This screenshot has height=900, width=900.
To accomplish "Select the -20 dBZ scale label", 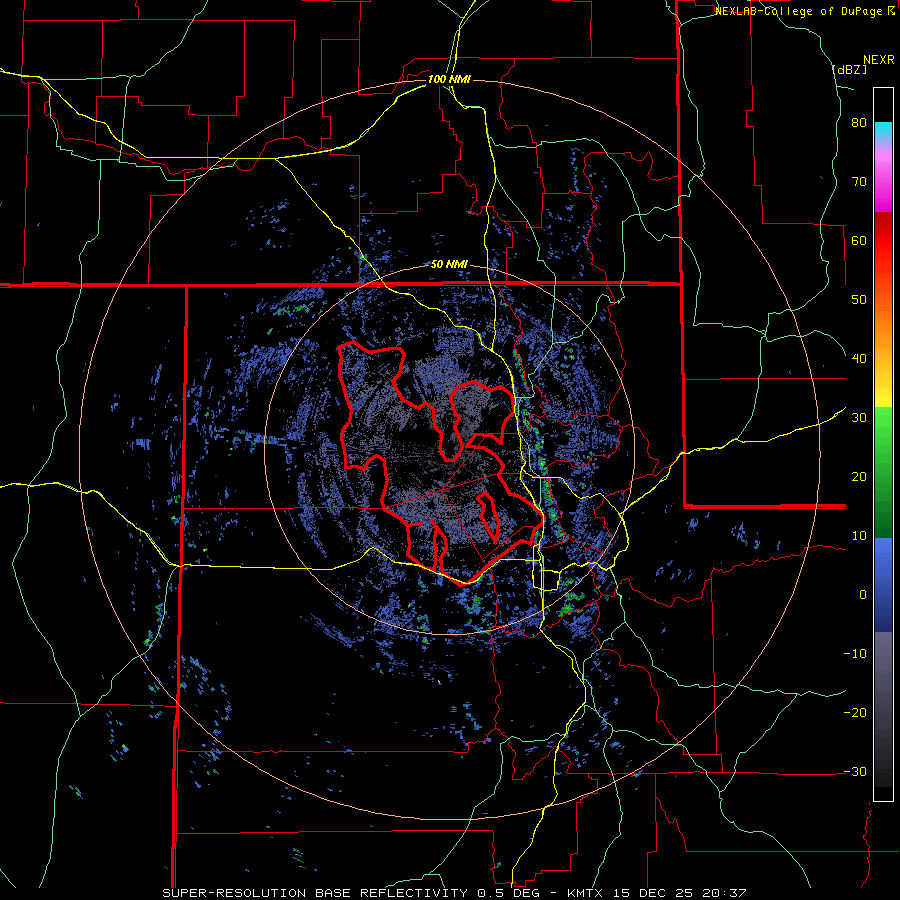I will pyautogui.click(x=855, y=713).
